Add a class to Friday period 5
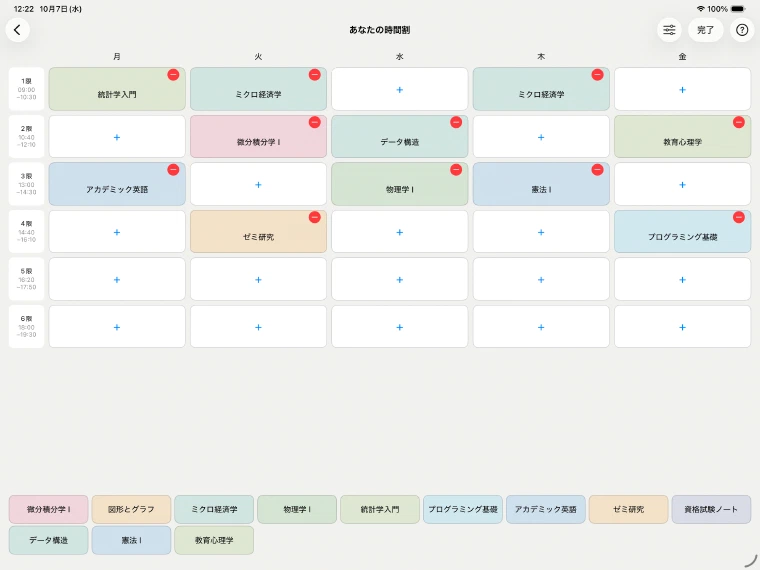Screen dimensions: 760x570 point(682,279)
